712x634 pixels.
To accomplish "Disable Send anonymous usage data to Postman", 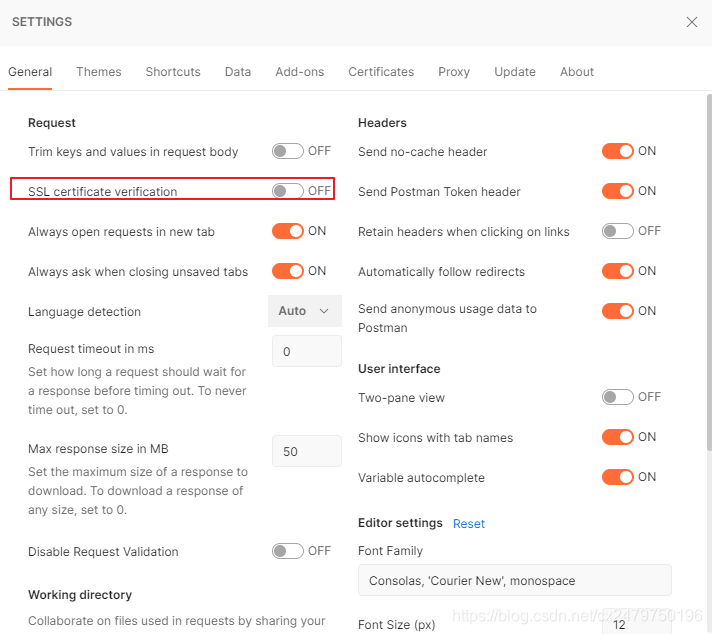I will tap(618, 311).
